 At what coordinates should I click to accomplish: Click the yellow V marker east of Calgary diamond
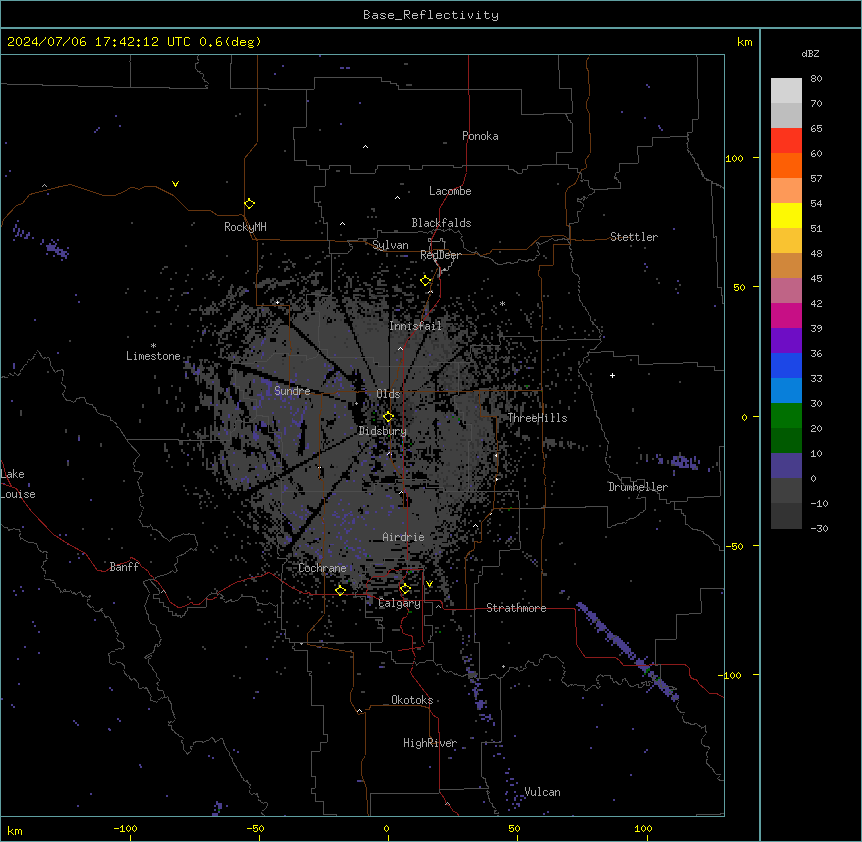point(429,584)
